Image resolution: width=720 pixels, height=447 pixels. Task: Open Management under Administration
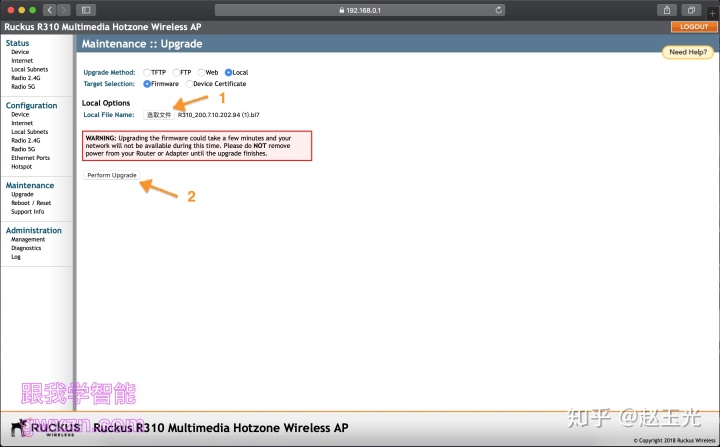point(28,239)
